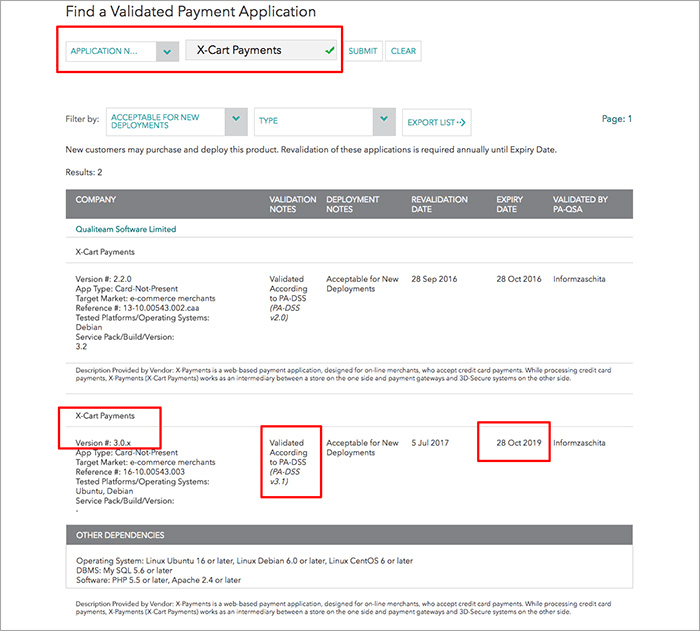The image size is (700, 631).
Task: Click the Ubuntu, Debian tested platforms text
Action: click(x=104, y=491)
